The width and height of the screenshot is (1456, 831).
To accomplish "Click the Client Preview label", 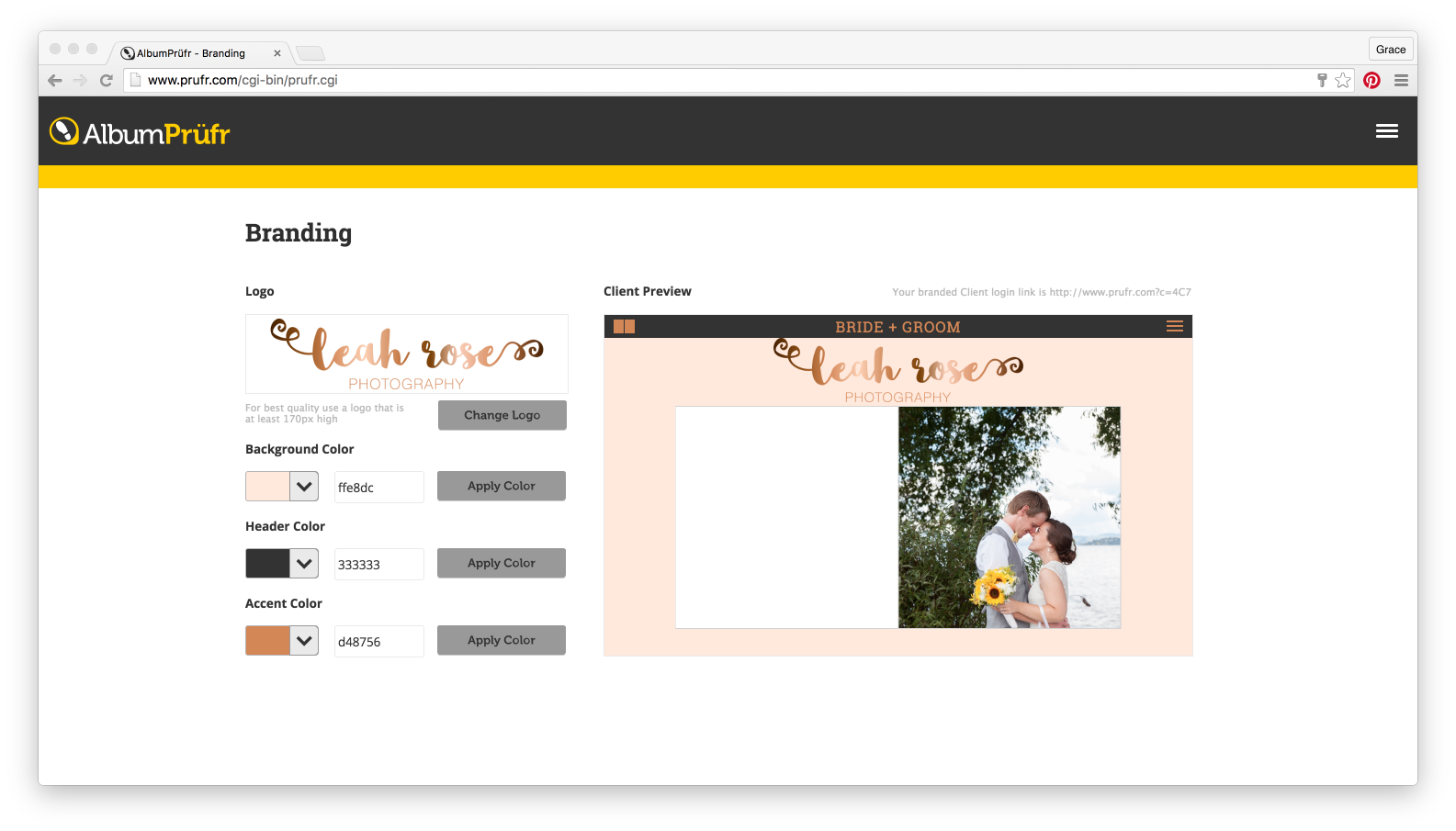I will click(648, 291).
